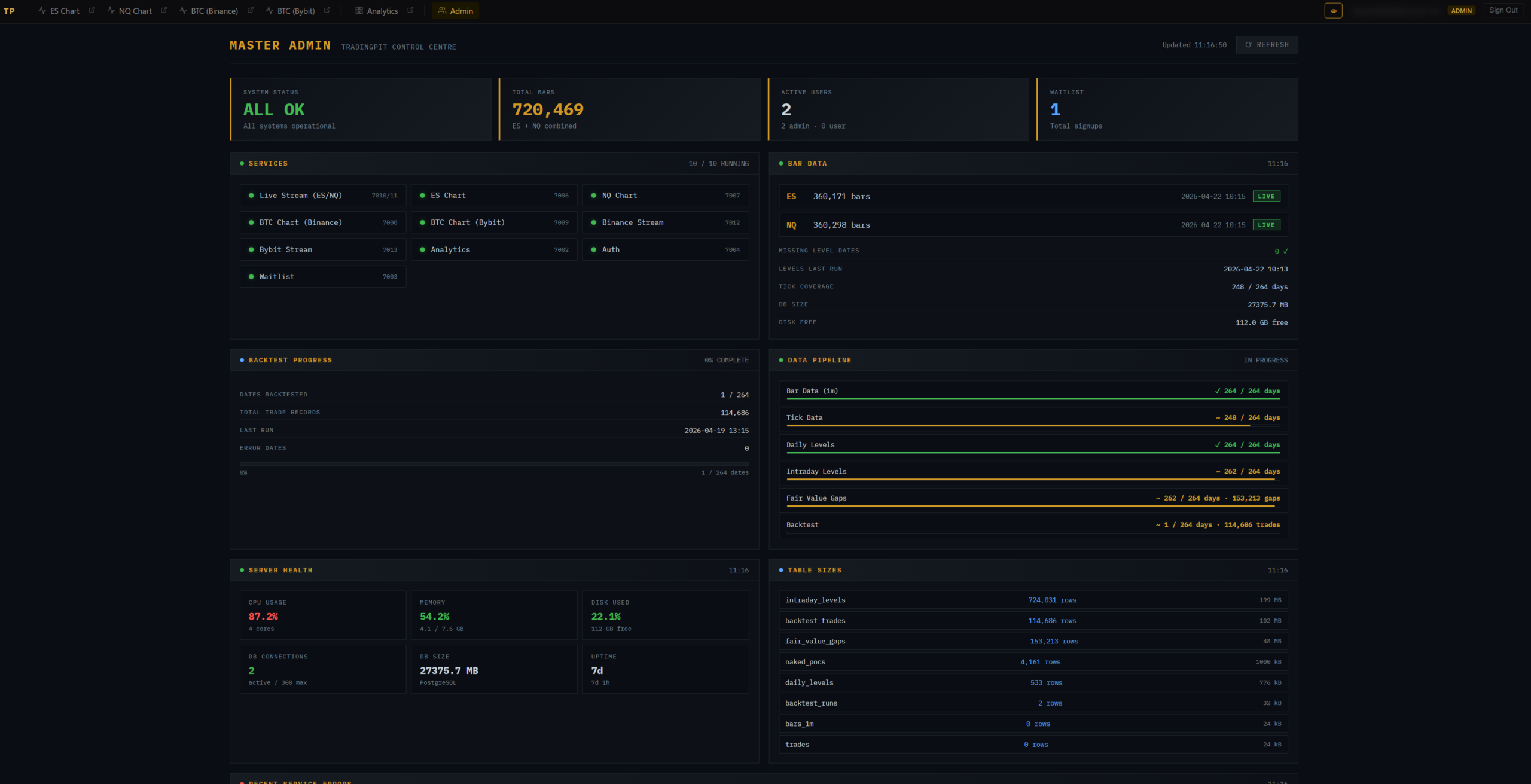Click the BAR DATA panel header dot
This screenshot has height=784, width=1531.
point(780,163)
